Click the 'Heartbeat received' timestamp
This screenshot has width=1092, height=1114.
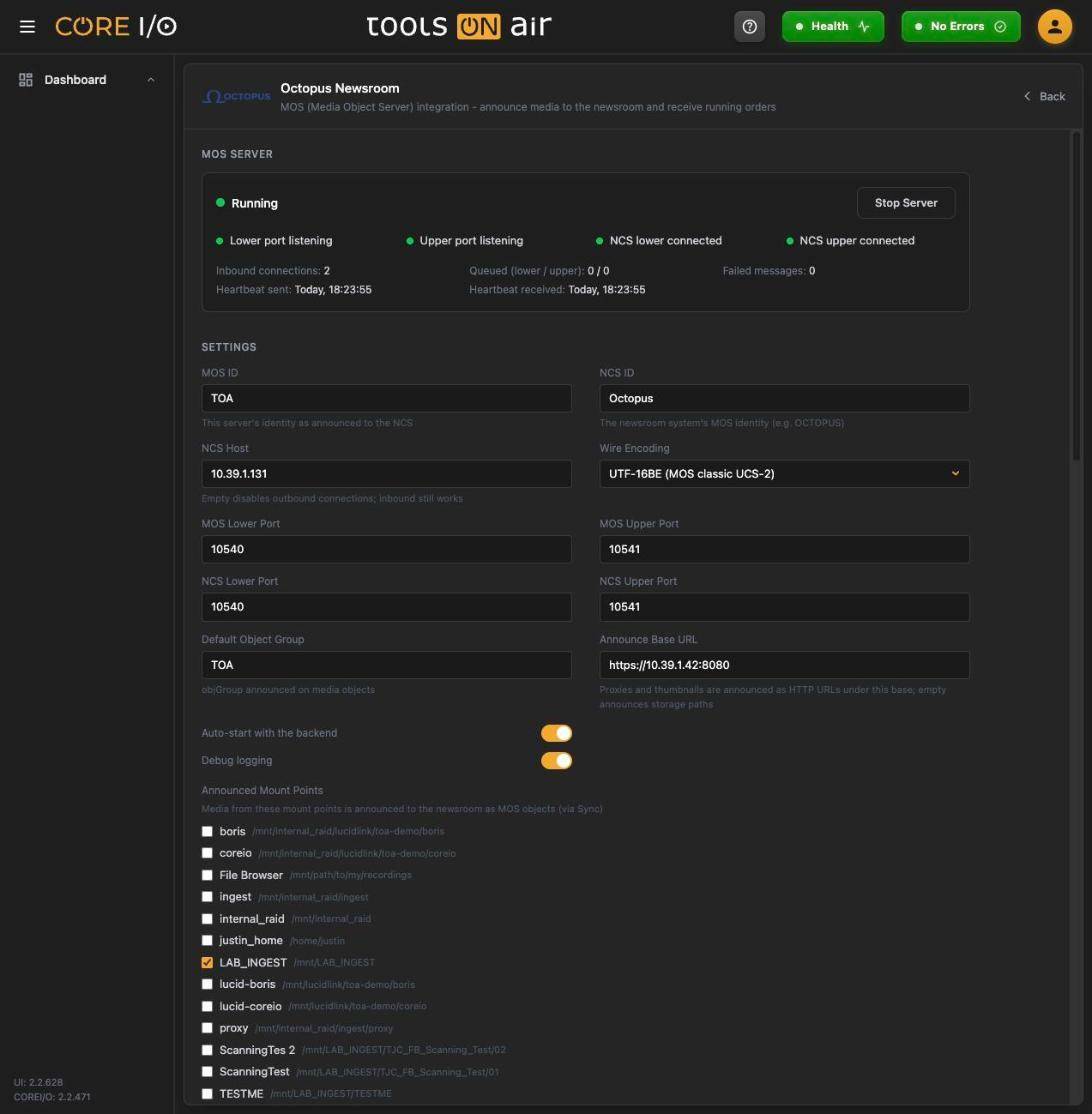click(x=607, y=290)
